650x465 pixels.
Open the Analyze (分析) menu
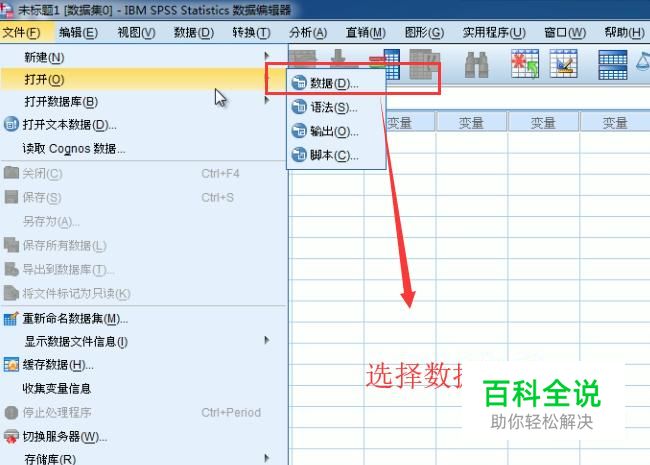coord(308,32)
